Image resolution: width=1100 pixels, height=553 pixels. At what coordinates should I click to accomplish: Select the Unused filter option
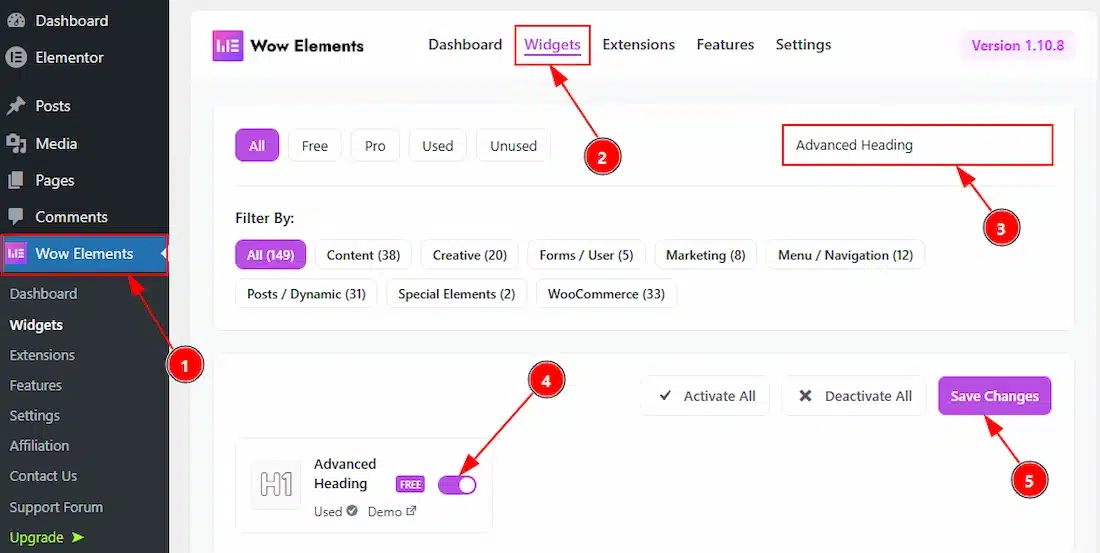513,146
